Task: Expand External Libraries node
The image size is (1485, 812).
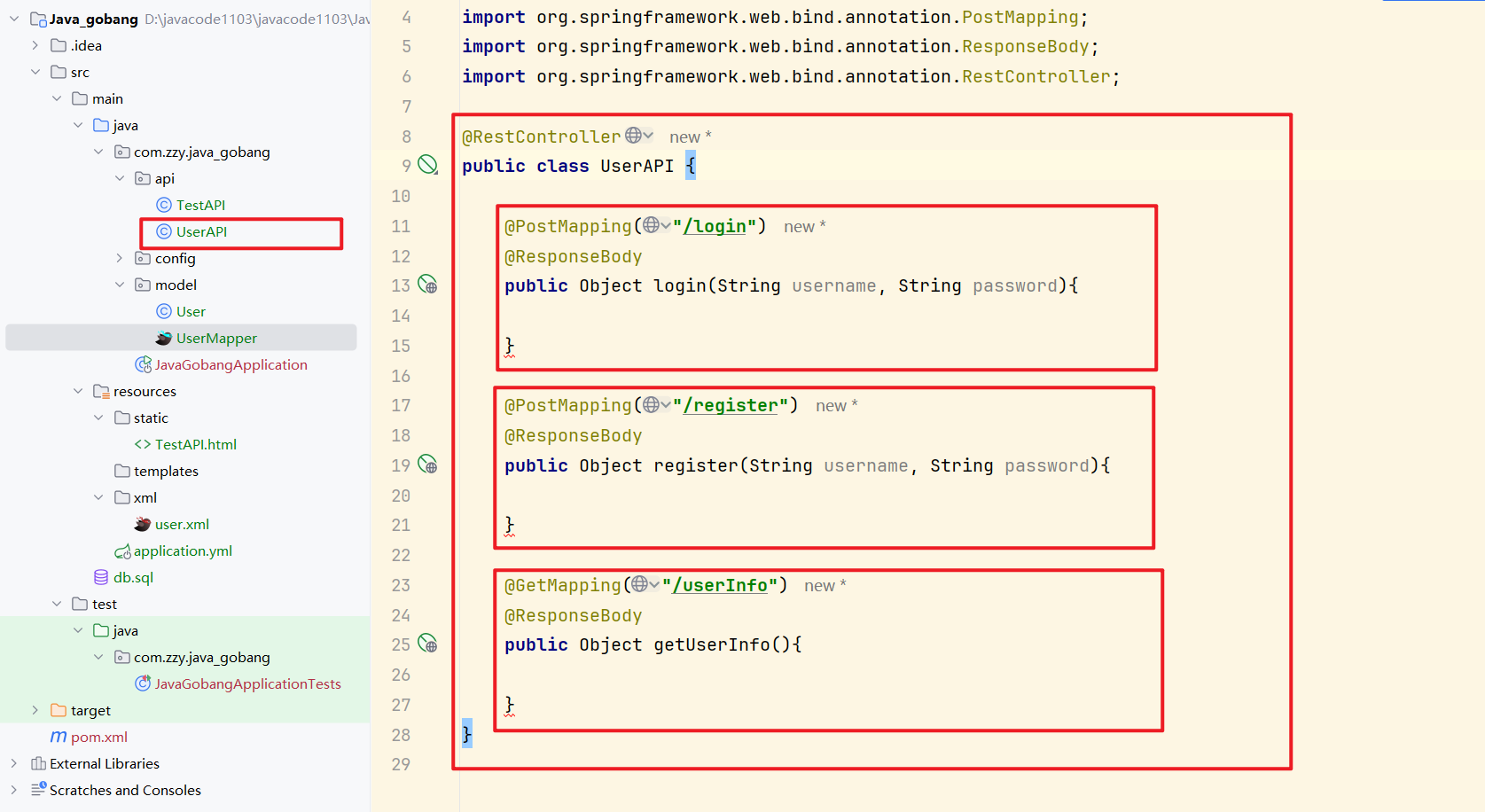Action: [14, 763]
